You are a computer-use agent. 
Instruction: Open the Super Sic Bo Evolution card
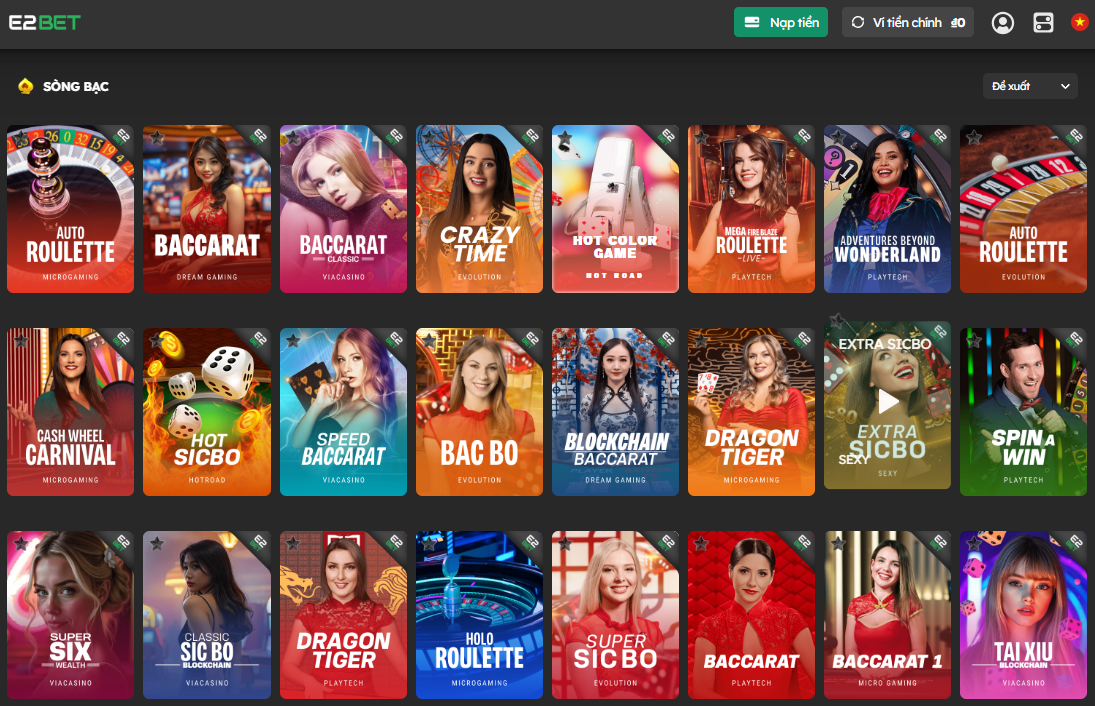(x=615, y=615)
